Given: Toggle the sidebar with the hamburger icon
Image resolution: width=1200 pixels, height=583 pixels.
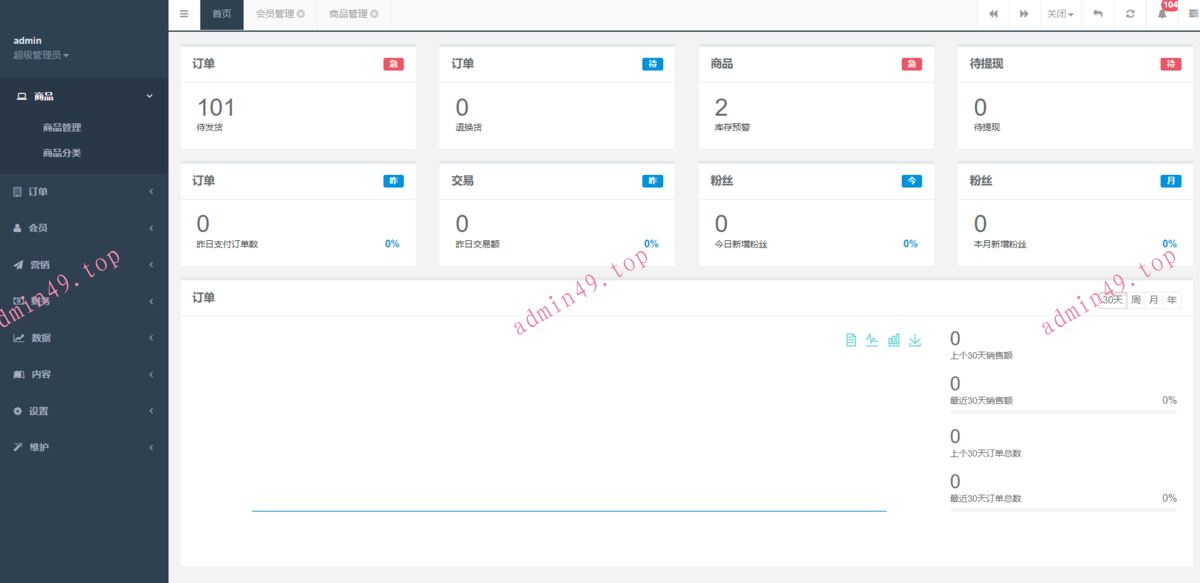Looking at the screenshot, I should coord(184,14).
